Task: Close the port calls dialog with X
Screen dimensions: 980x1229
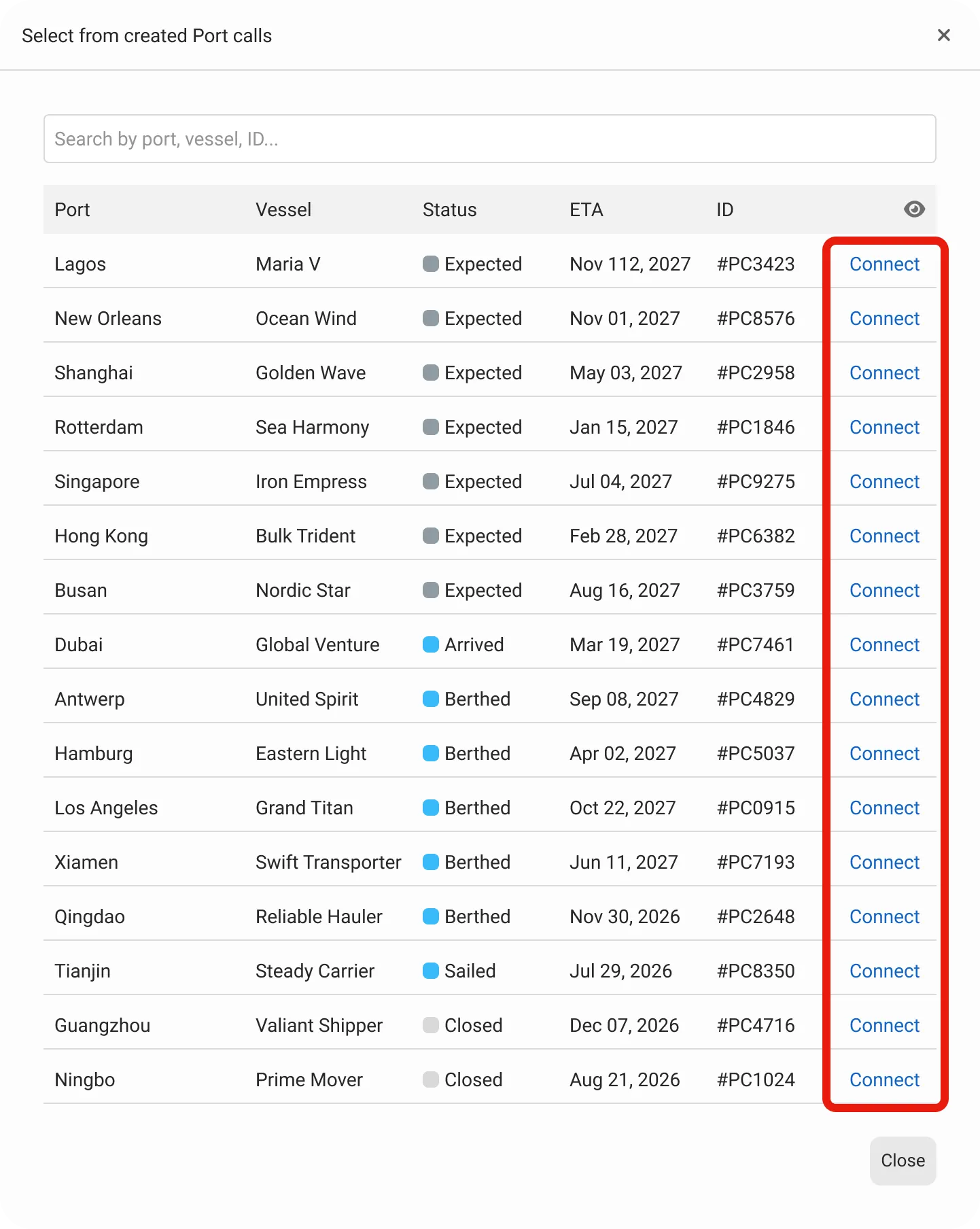Action: point(943,35)
